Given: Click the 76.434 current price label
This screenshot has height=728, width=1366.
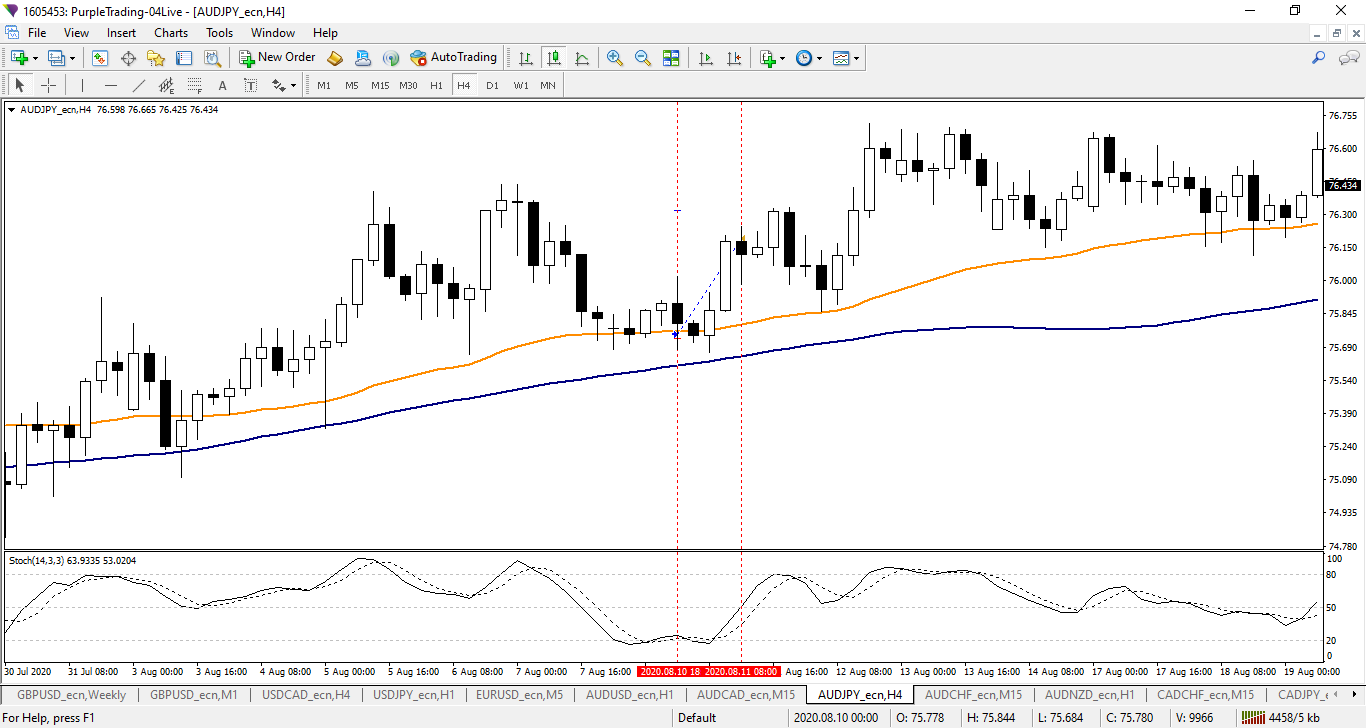Looking at the screenshot, I should 1343,186.
